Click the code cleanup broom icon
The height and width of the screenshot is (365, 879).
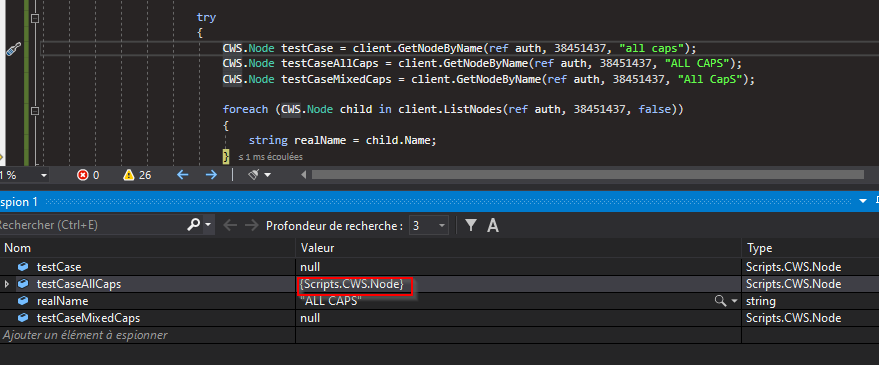click(253, 175)
